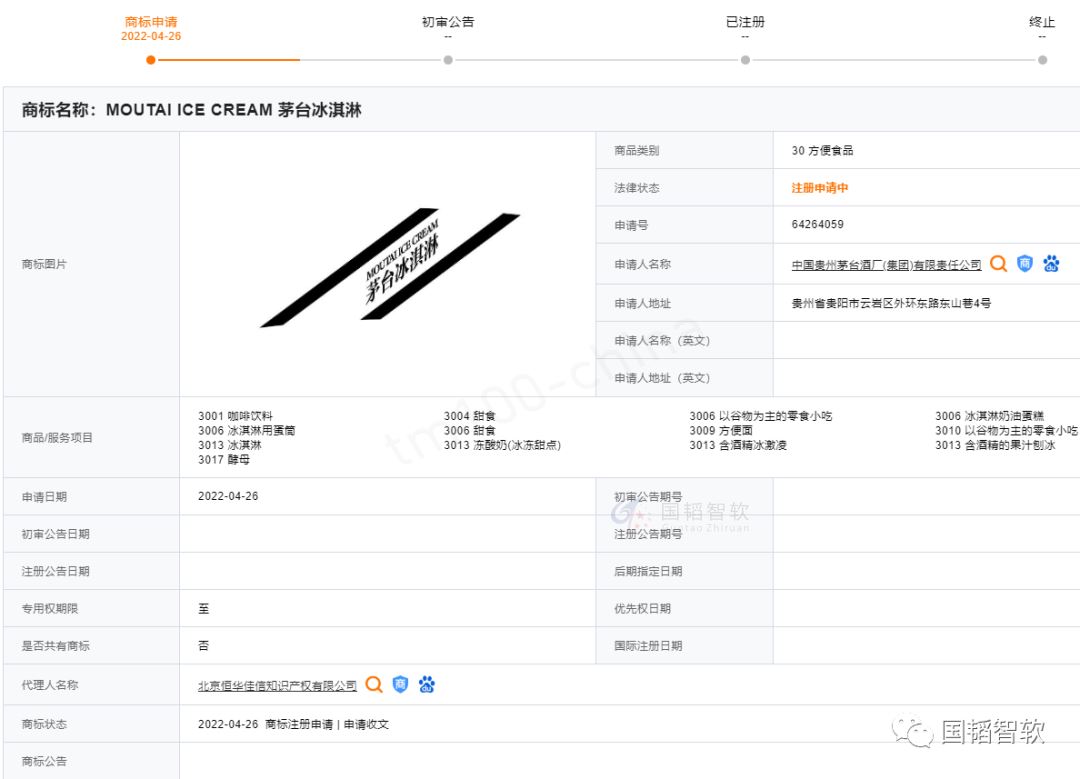
Task: Select goods item 3013 冰淇淋
Action: click(x=229, y=445)
